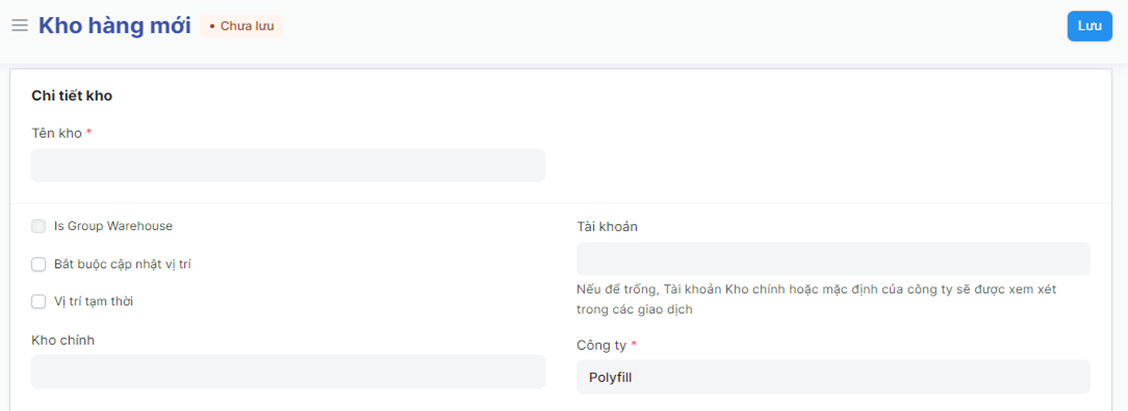Image resolution: width=1128 pixels, height=411 pixels.
Task: Focus the Tên kho input field
Action: click(x=288, y=165)
